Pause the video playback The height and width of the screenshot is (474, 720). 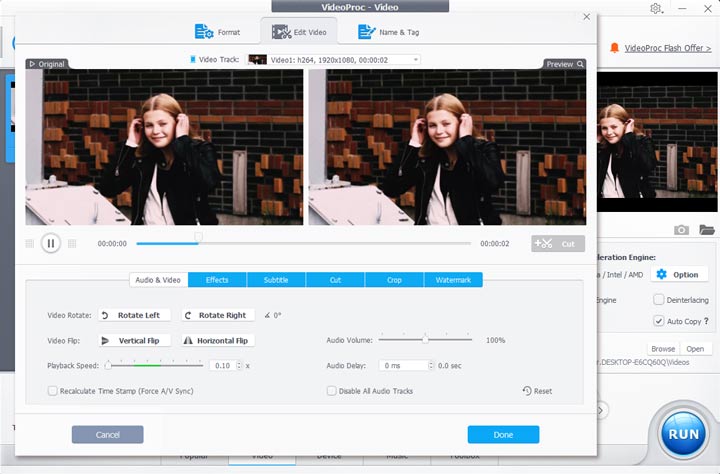(51, 243)
